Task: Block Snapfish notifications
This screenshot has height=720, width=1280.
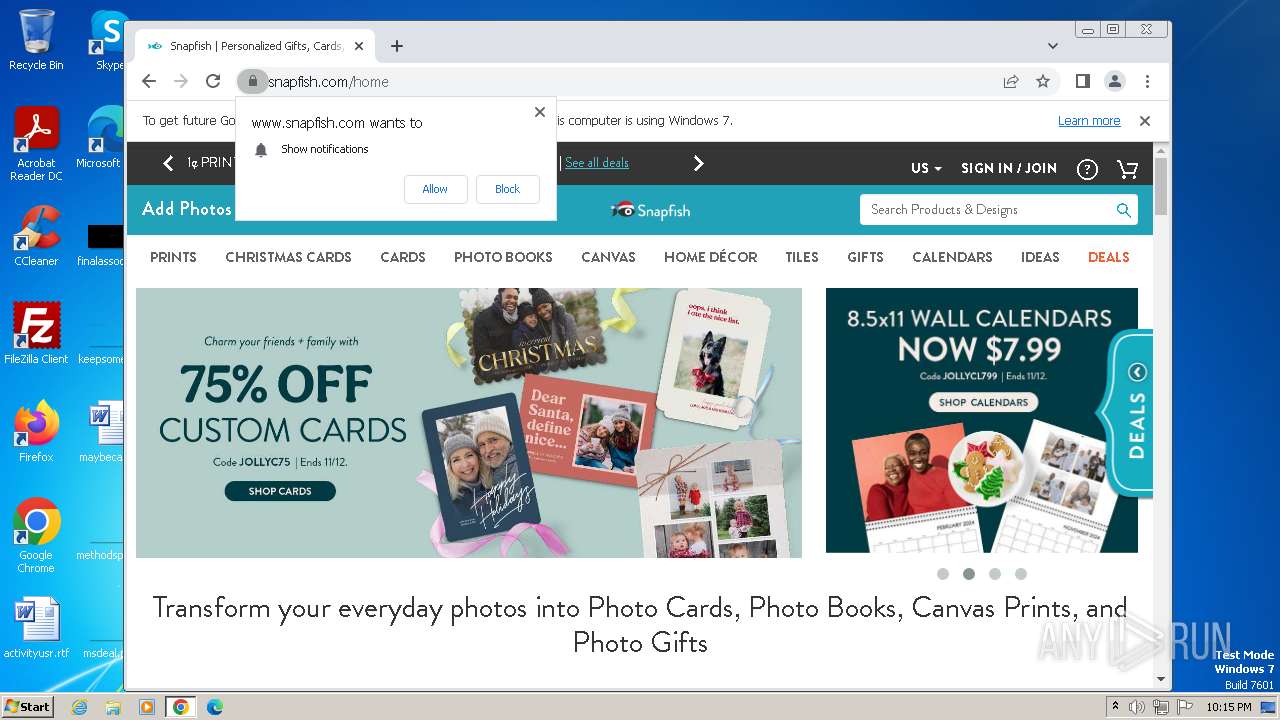Action: point(507,189)
